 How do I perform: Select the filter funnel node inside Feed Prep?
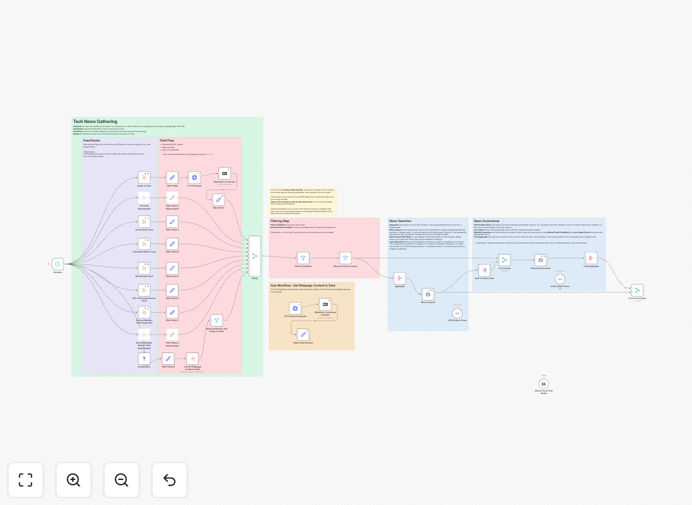[x=216, y=320]
